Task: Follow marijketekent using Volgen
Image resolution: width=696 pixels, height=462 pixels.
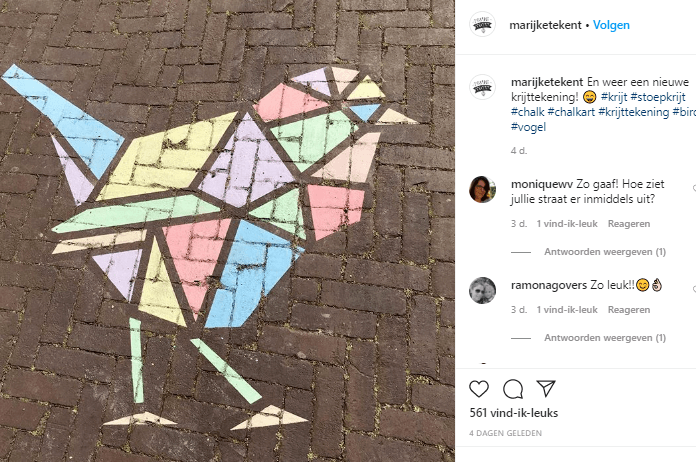Action: pos(611,25)
